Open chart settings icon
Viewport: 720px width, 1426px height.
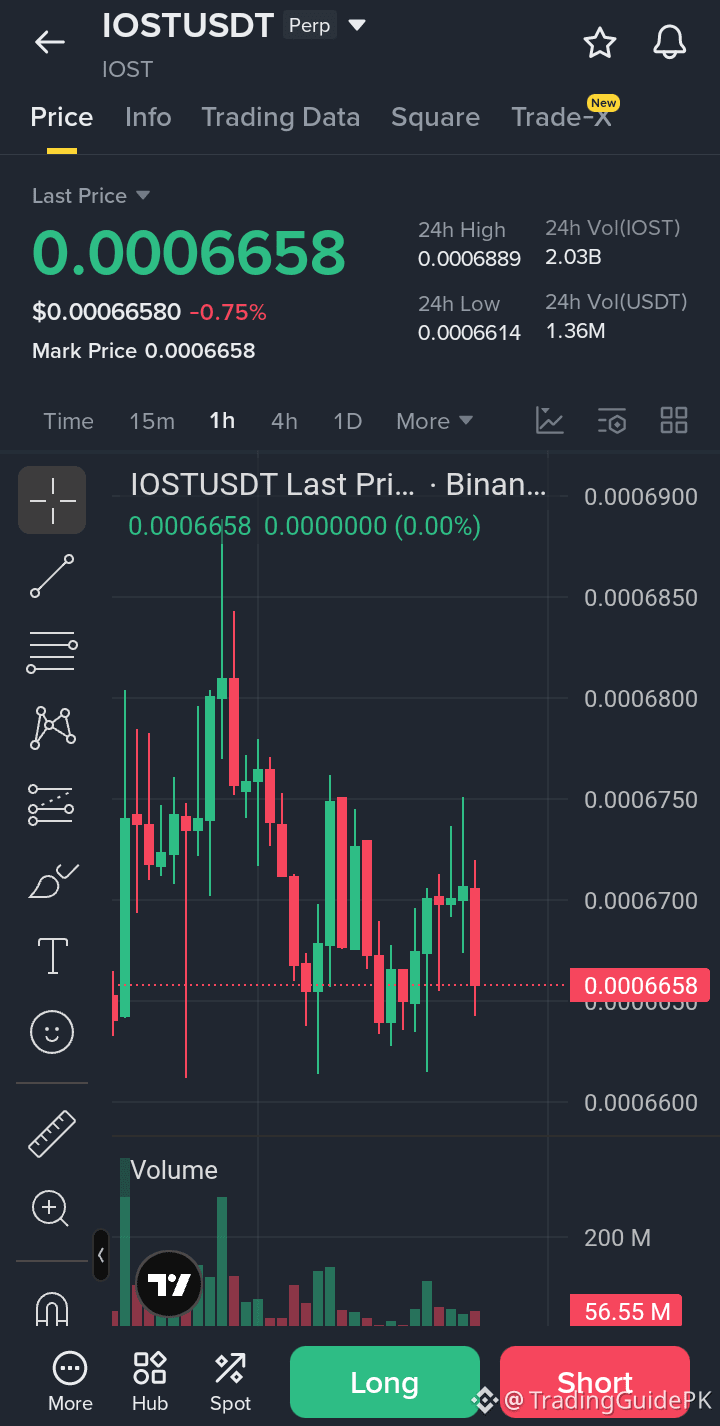click(x=612, y=421)
